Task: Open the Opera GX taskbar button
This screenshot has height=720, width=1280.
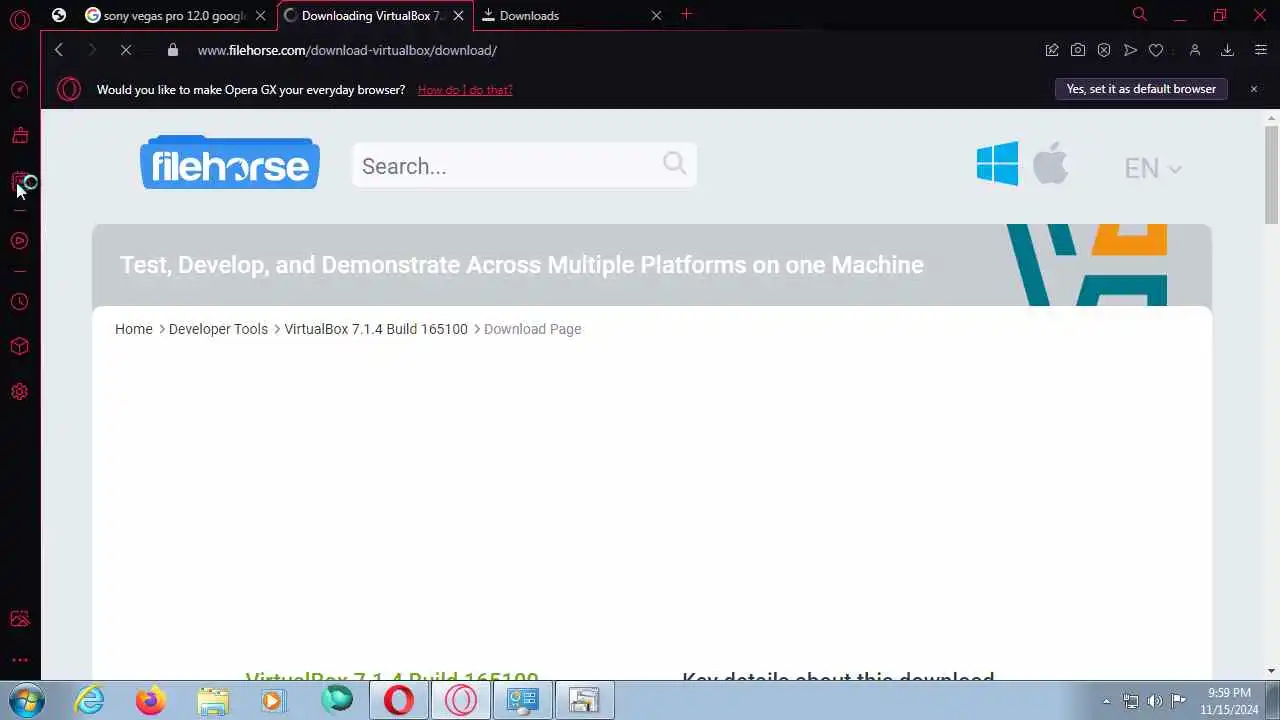Action: (461, 700)
